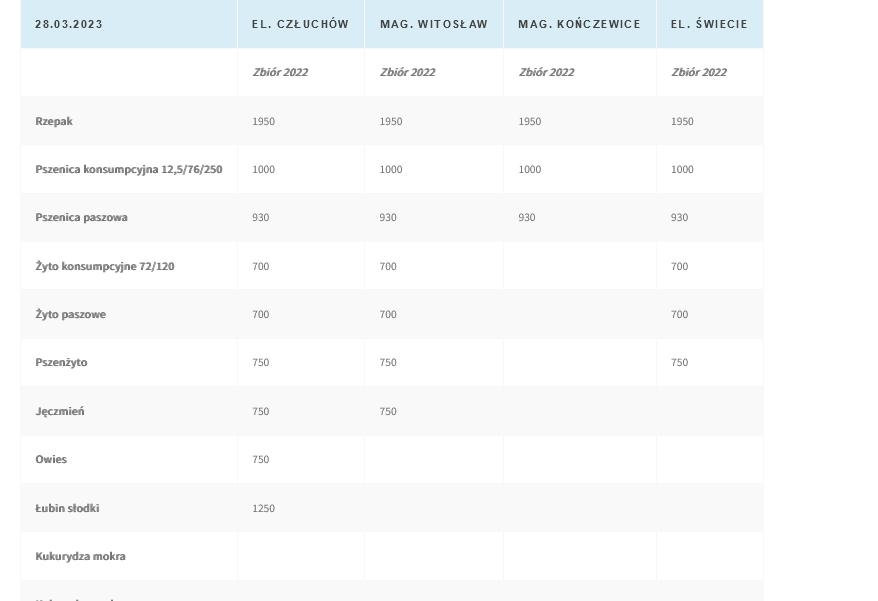The width and height of the screenshot is (878, 601).
Task: Select the Żyto konsumpcyjne 72/120 row label
Action: point(104,266)
